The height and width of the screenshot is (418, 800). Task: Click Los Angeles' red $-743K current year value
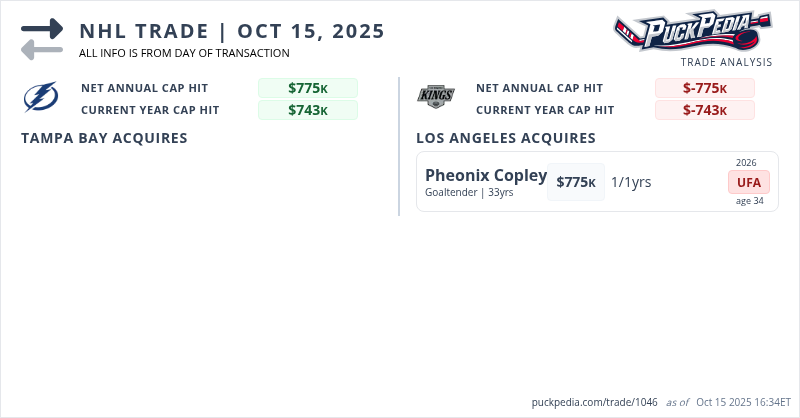click(x=705, y=110)
